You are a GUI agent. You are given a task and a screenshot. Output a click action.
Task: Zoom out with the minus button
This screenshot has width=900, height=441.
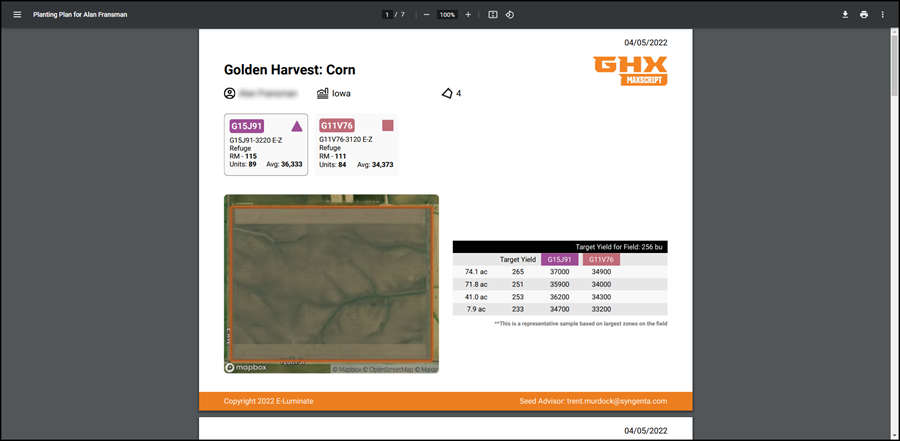click(x=426, y=14)
